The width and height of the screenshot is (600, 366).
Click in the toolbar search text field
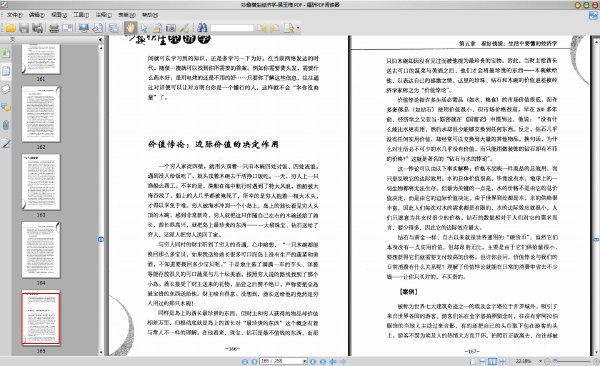point(232,28)
